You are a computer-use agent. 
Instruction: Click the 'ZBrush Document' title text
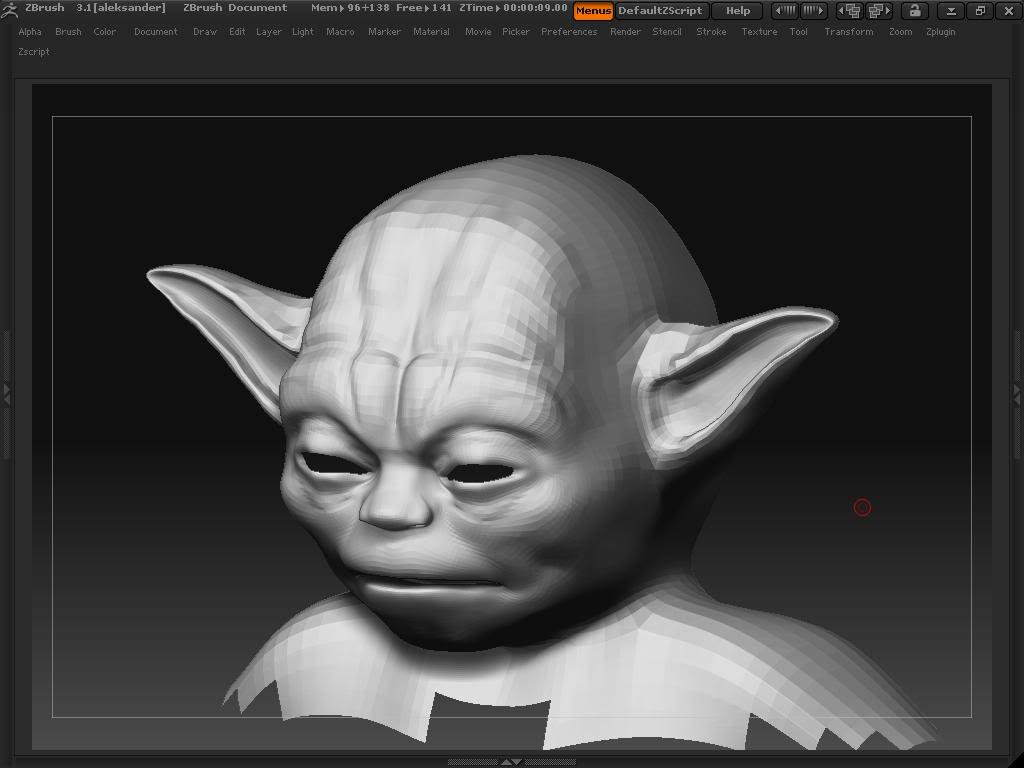235,8
